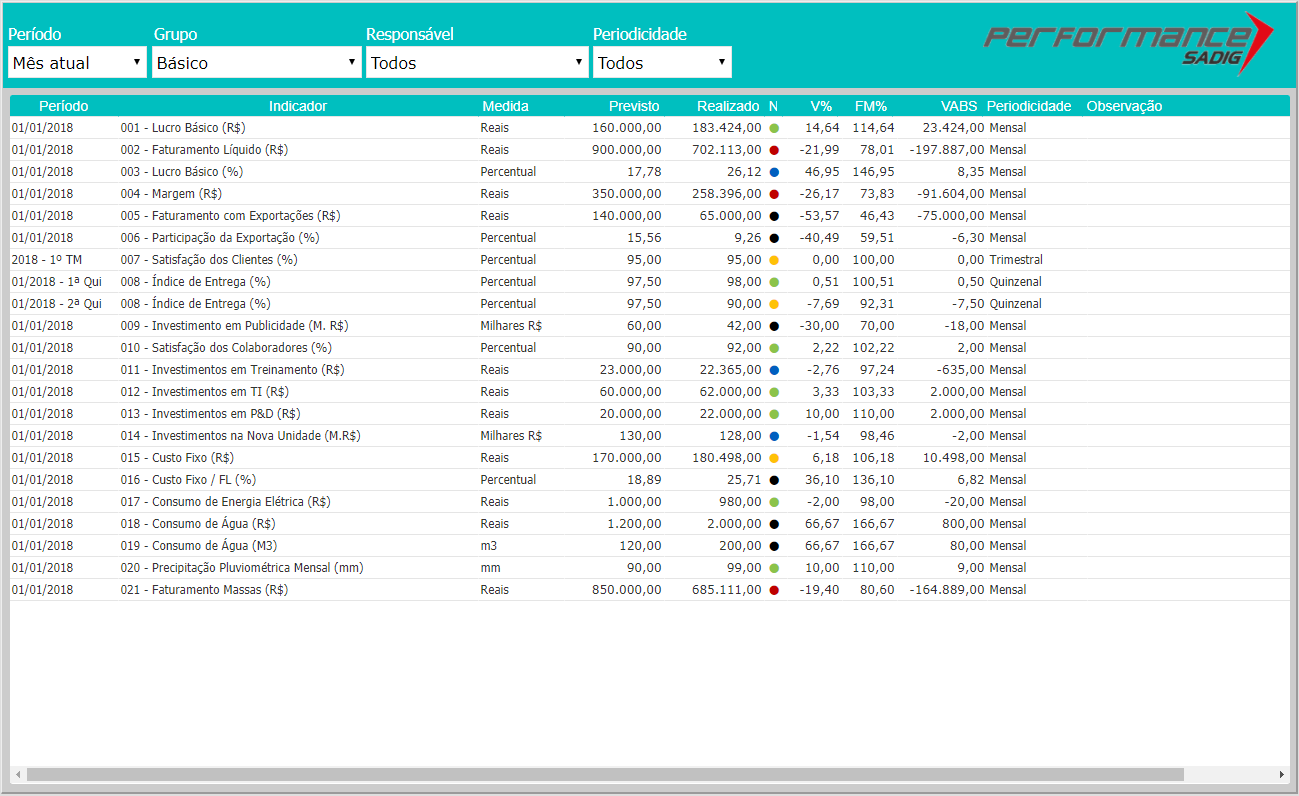1299x796 pixels.
Task: Click blue status dot for Lucro Básico (%)
Action: 774,172
